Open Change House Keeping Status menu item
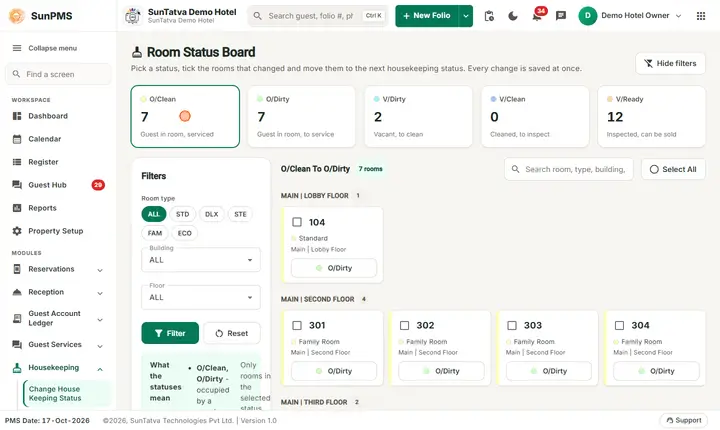720x430 pixels. click(67, 394)
